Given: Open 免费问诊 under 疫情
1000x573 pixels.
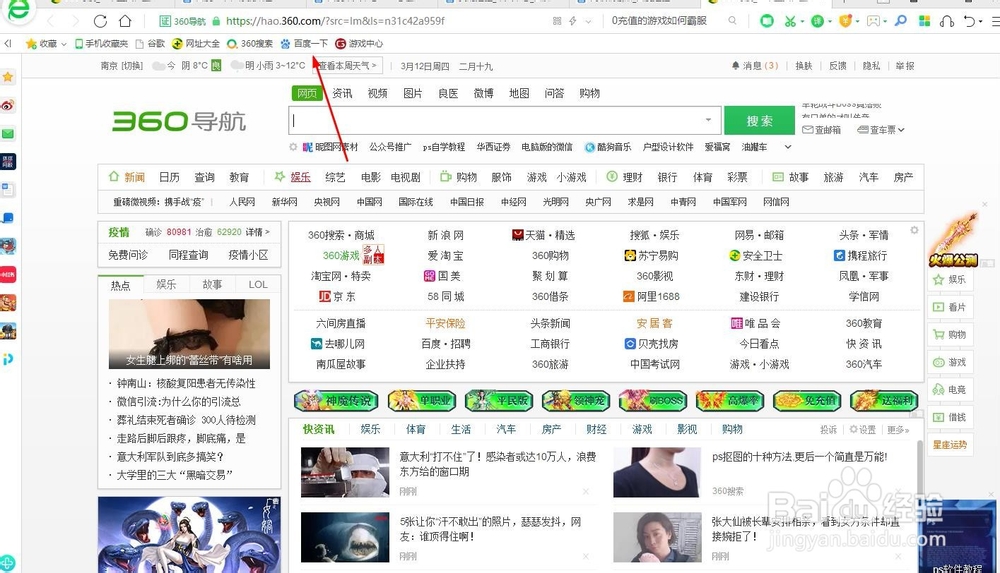Looking at the screenshot, I should click(x=128, y=255).
